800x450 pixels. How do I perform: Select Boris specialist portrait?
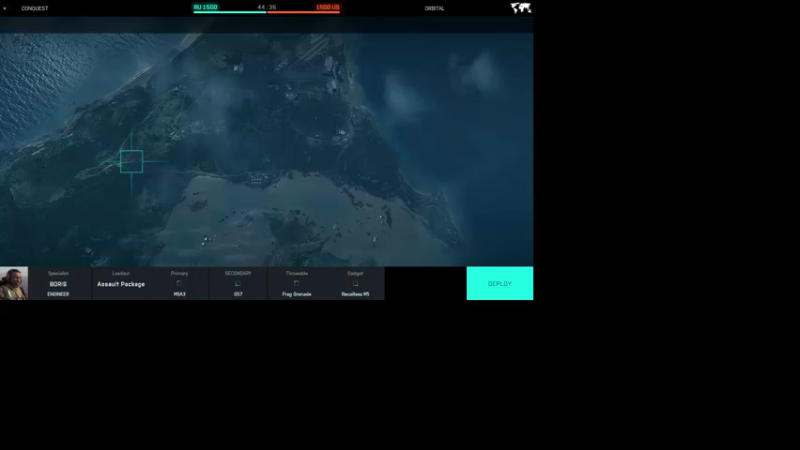tap(14, 283)
